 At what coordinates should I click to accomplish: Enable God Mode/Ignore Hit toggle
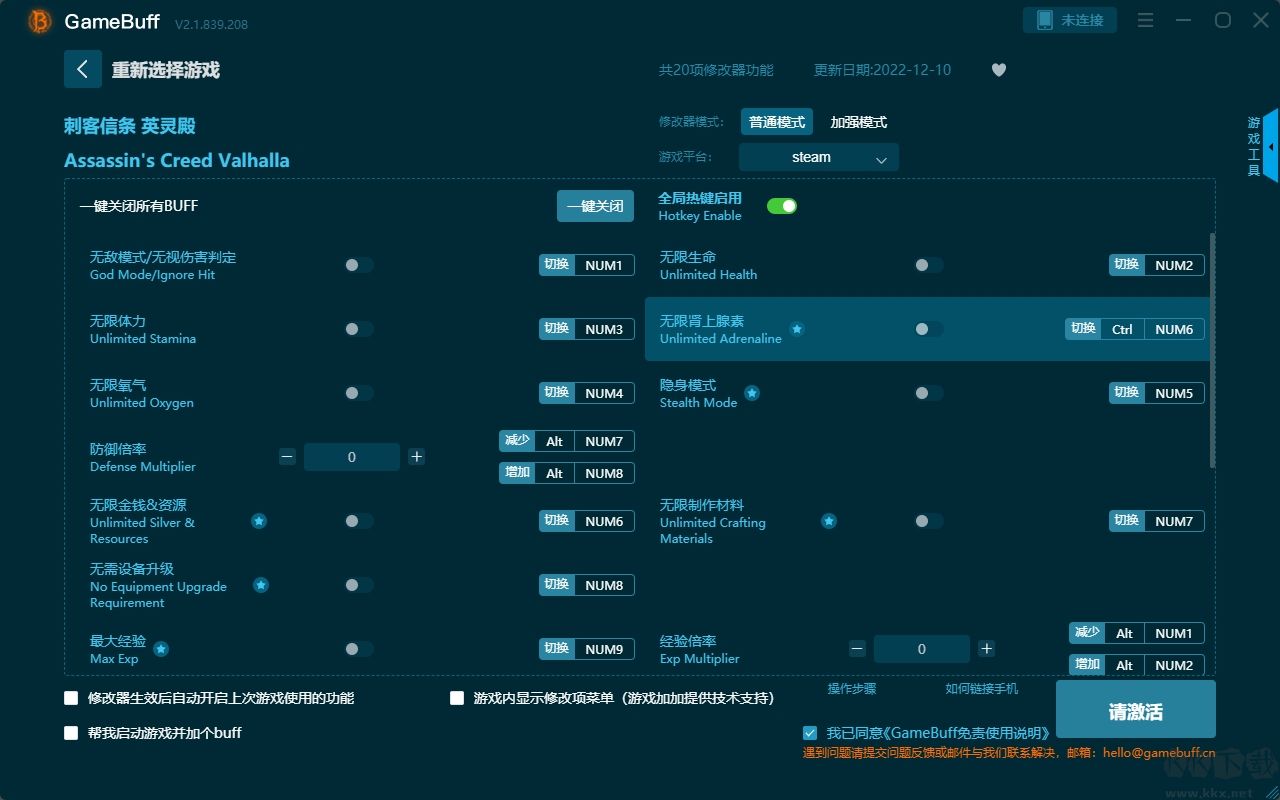coord(359,265)
